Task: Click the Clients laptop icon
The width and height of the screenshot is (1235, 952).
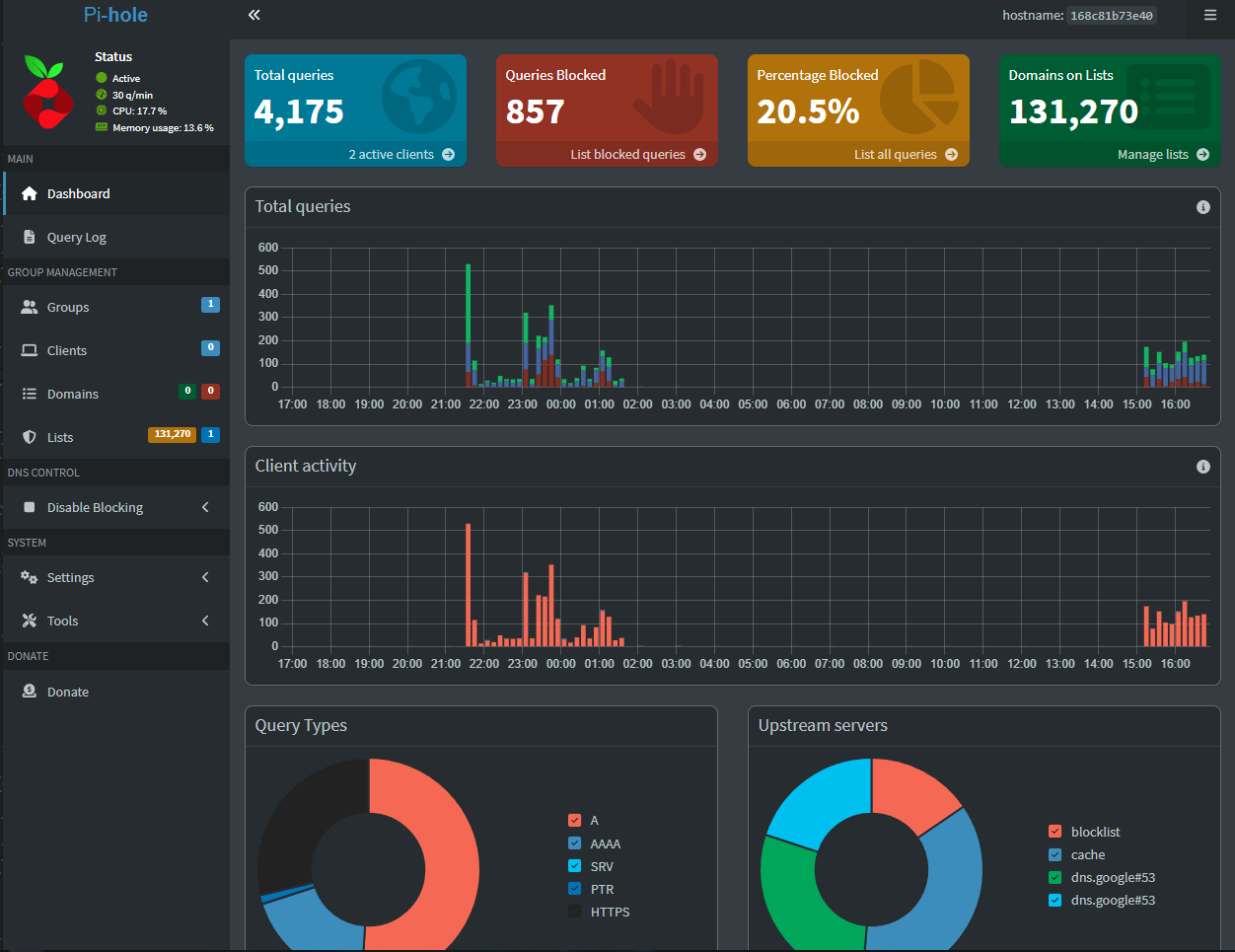Action: [30, 350]
